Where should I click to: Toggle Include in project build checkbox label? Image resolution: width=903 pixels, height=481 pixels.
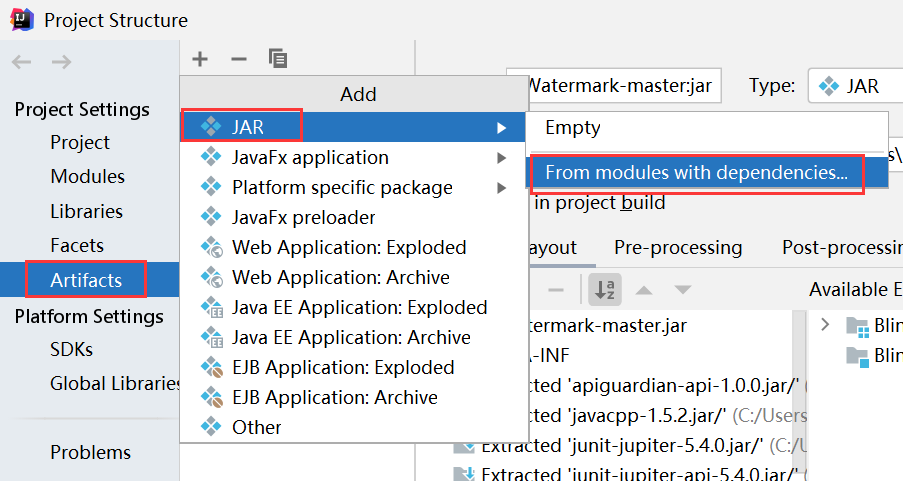pyautogui.click(x=600, y=203)
